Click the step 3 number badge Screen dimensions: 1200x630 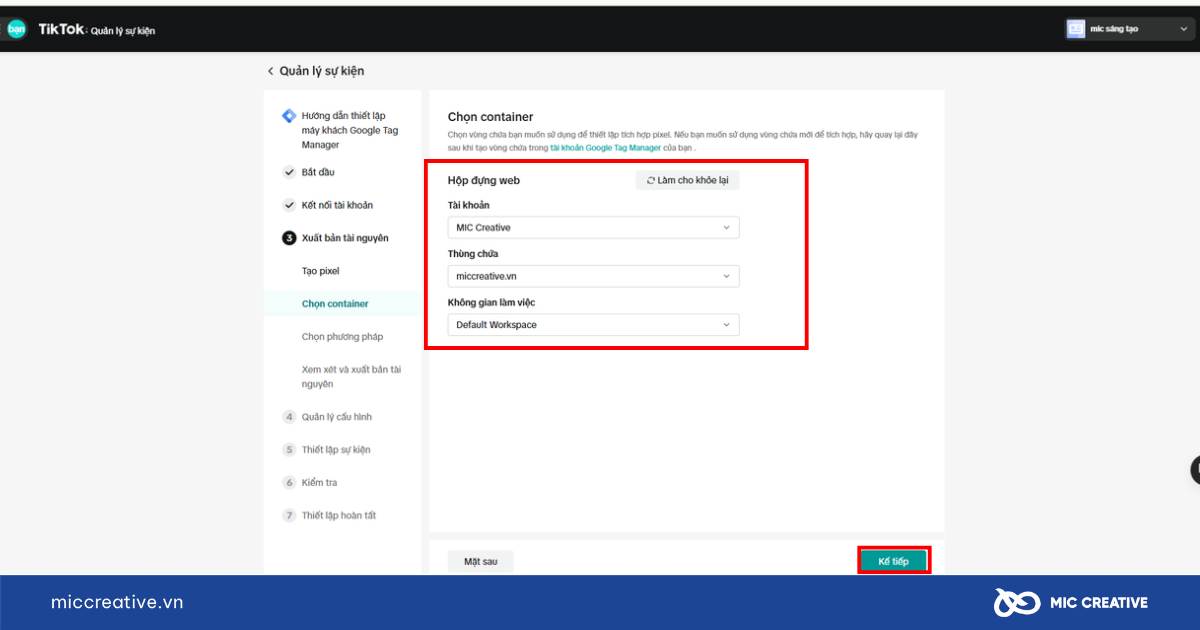click(289, 238)
